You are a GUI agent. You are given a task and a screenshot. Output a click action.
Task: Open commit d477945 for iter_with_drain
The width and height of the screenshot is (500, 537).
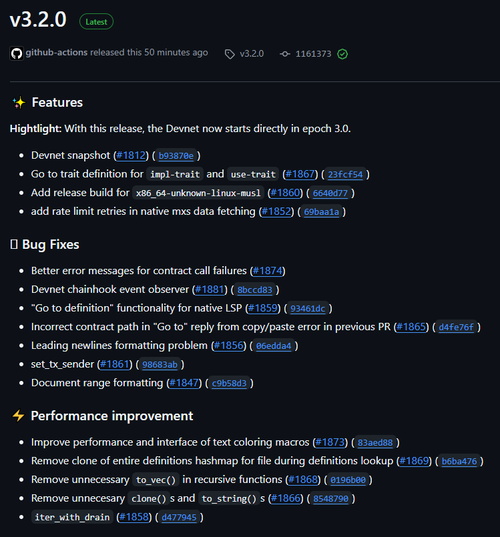[179, 517]
